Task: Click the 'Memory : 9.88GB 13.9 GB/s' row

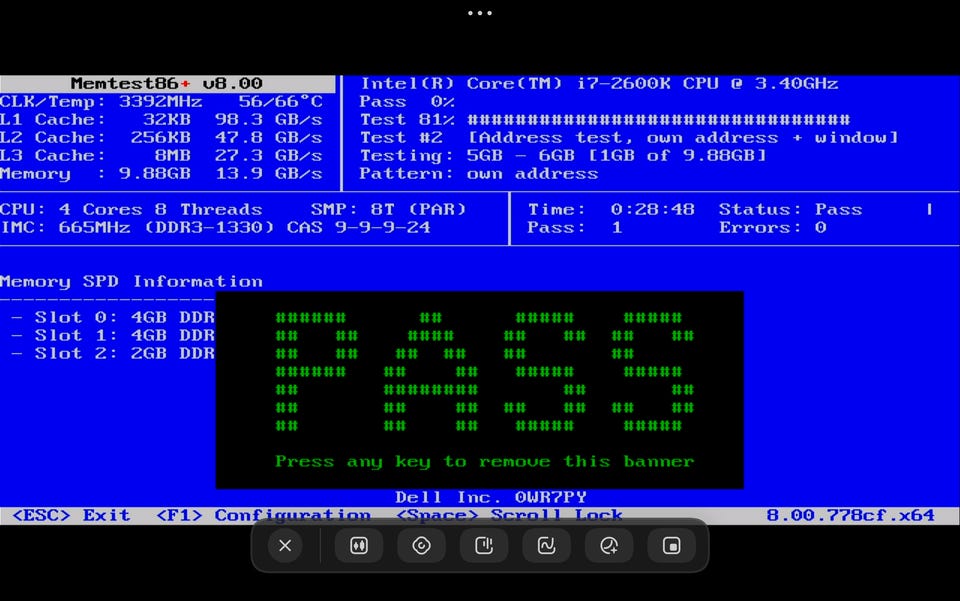Action: pos(162,174)
